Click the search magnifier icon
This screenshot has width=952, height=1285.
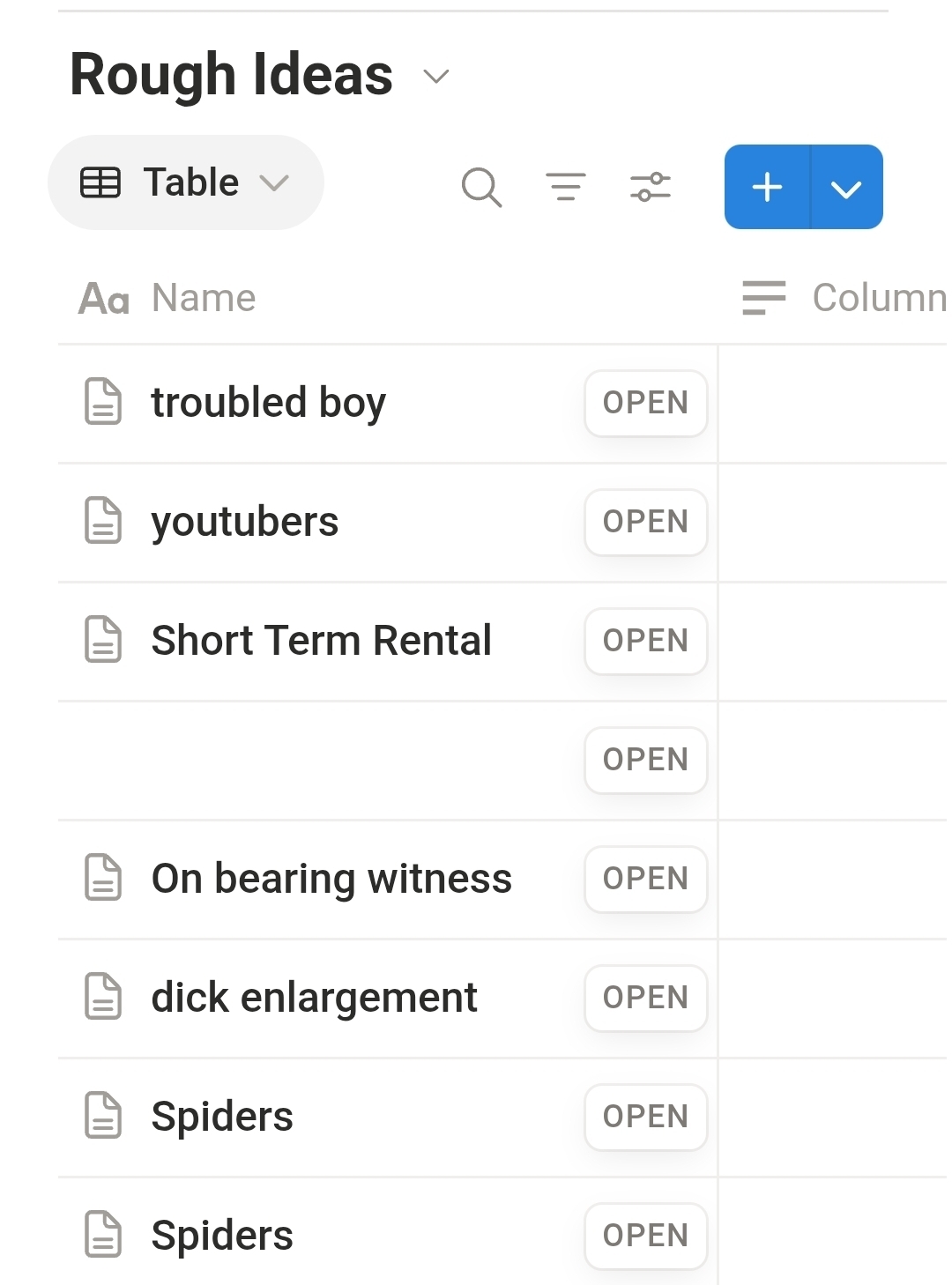click(481, 187)
